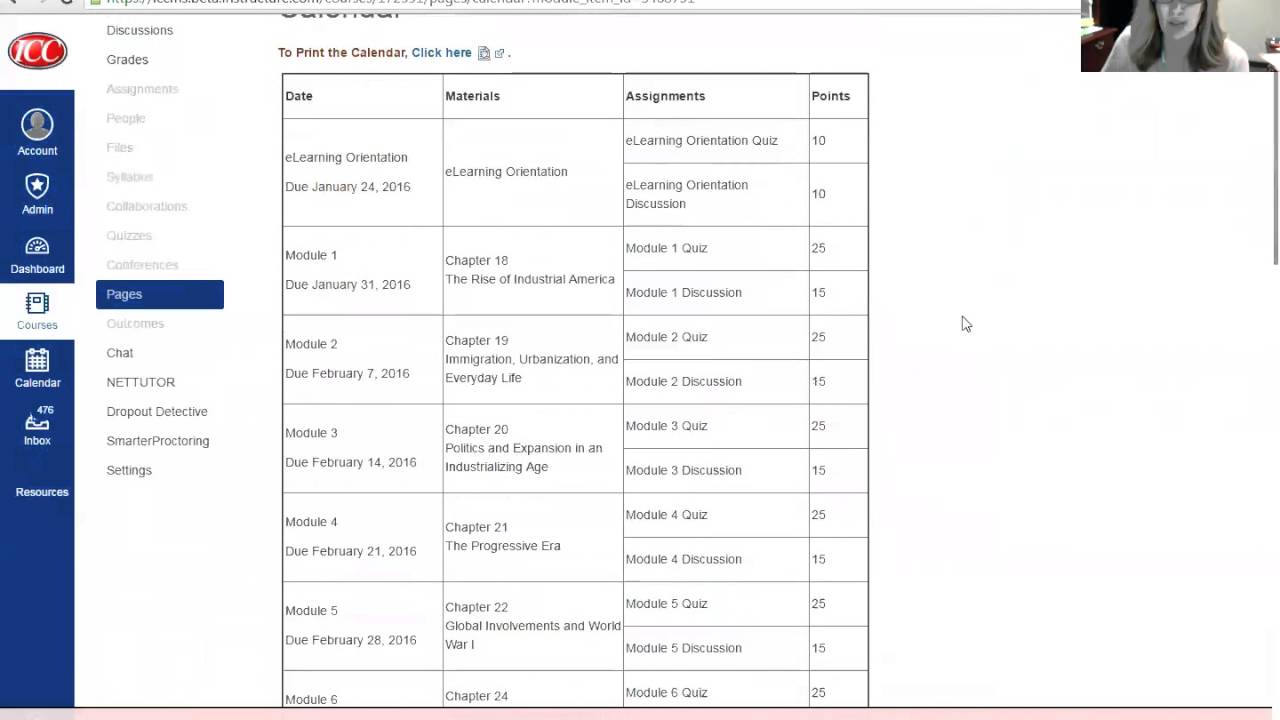Click the Points column header
The height and width of the screenshot is (720, 1280).
838,96
